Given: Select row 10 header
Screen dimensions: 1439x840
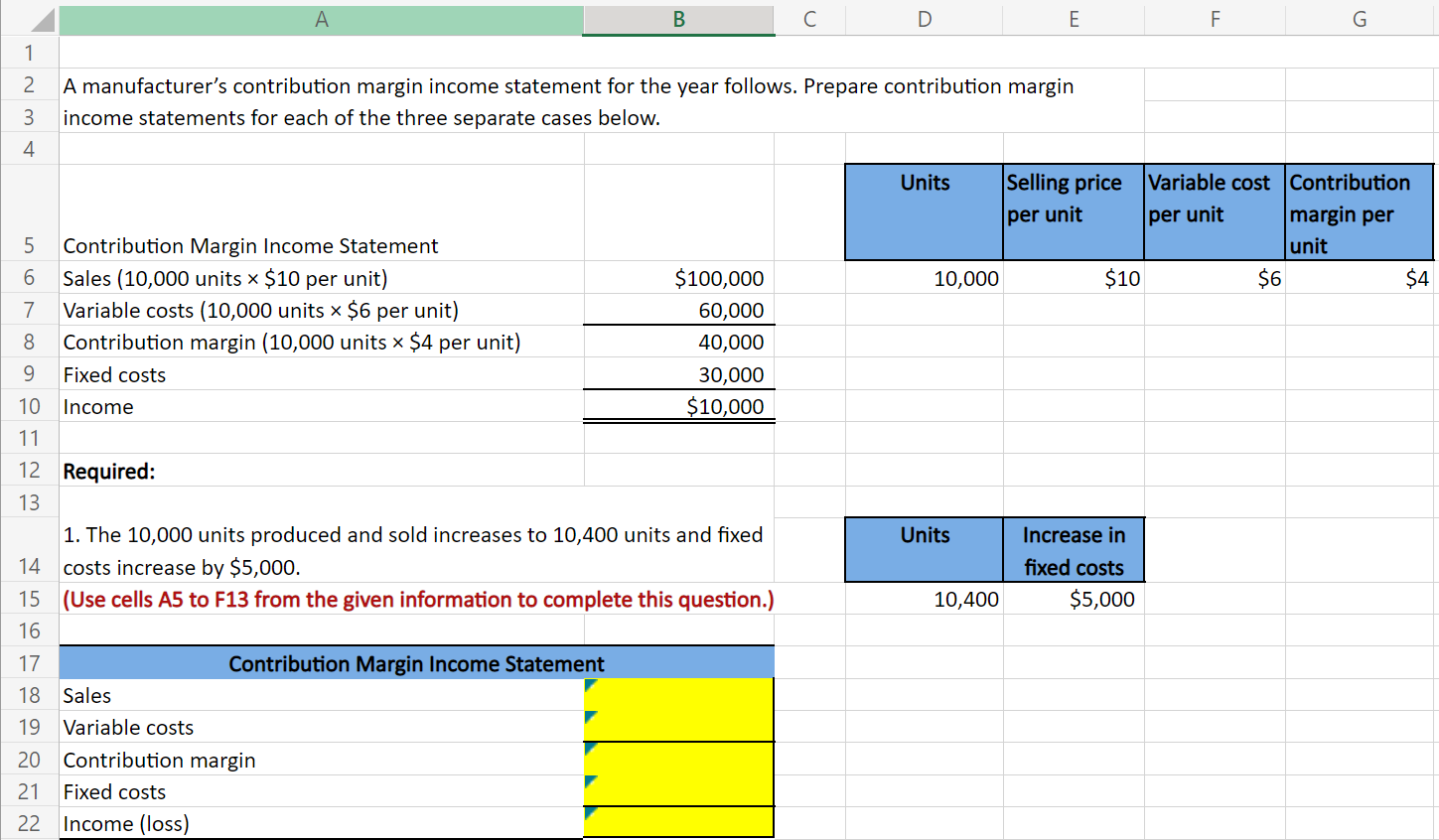Looking at the screenshot, I should (29, 406).
